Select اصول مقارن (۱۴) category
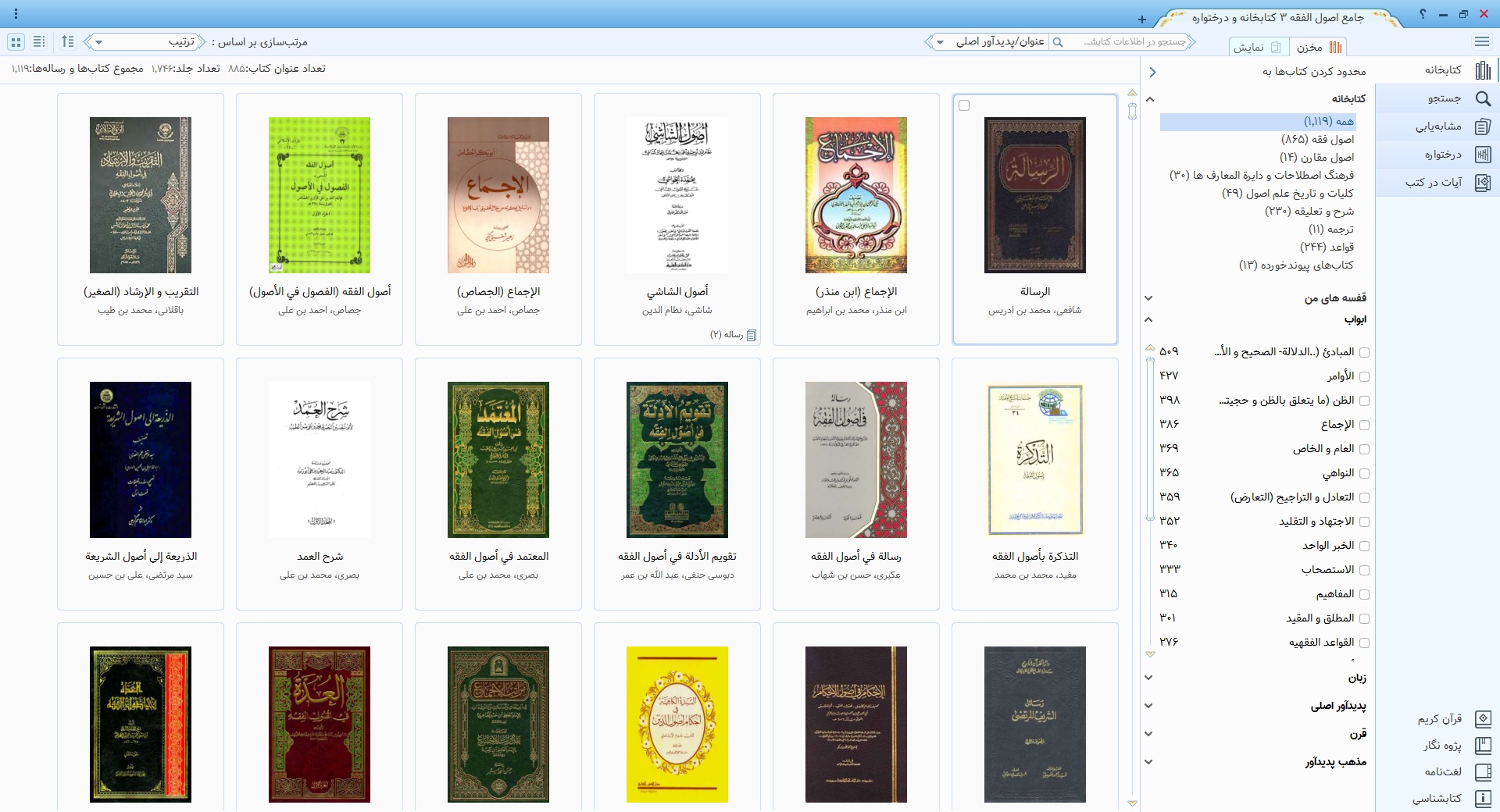This screenshot has height=812, width=1500. [x=1316, y=157]
